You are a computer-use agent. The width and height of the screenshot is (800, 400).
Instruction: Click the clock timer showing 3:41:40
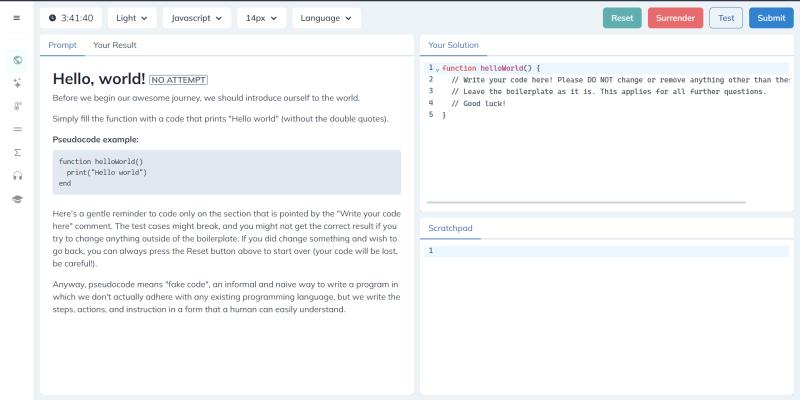pyautogui.click(x=69, y=18)
